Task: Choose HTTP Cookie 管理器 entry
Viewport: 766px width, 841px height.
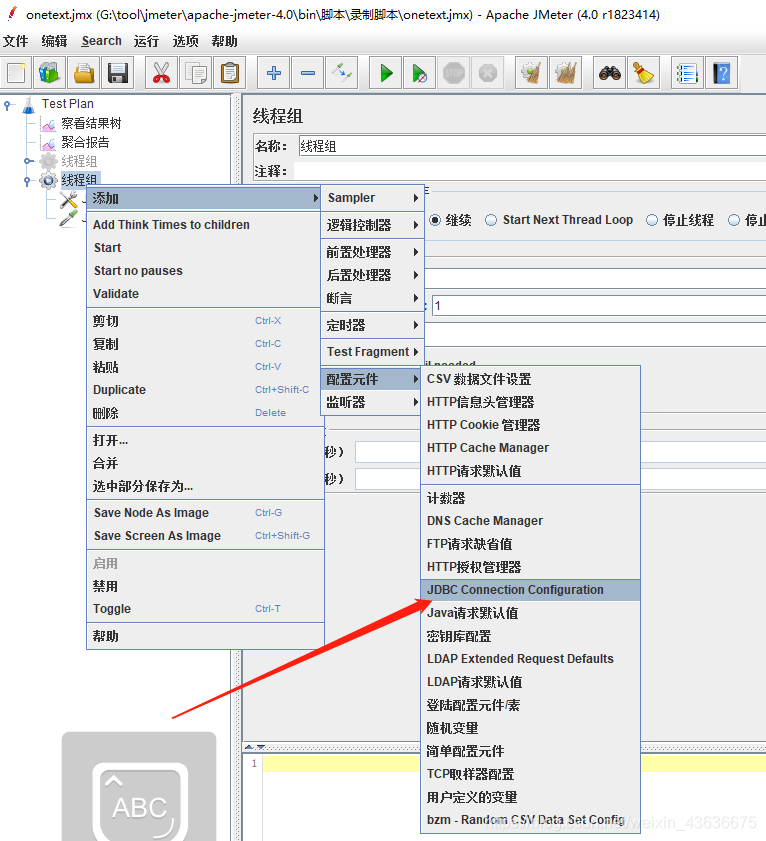Action: click(531, 425)
